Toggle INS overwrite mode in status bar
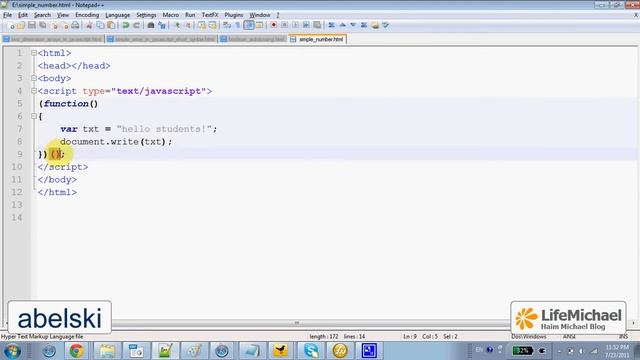640x360 pixels. (x=623, y=337)
